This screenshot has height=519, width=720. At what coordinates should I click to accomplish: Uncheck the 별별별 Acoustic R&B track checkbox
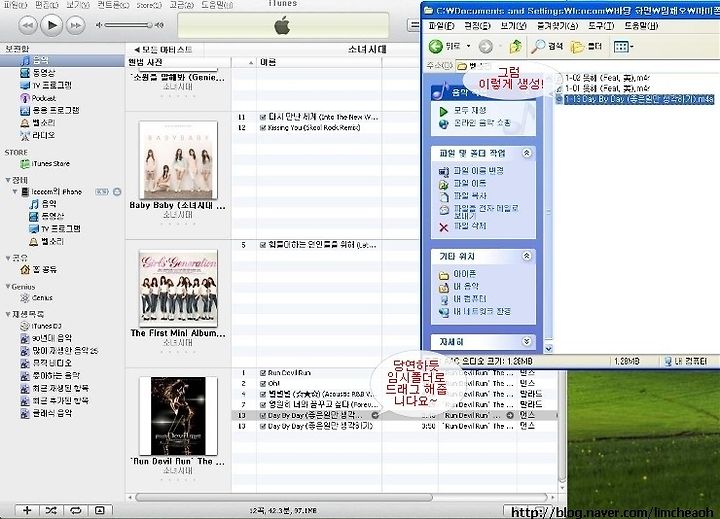[x=263, y=394]
